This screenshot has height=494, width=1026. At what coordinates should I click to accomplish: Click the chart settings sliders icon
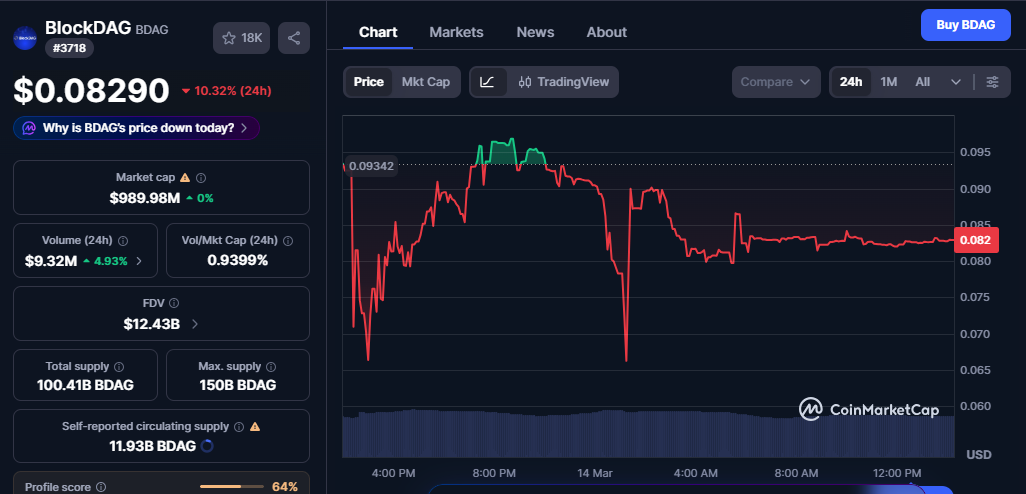(993, 82)
